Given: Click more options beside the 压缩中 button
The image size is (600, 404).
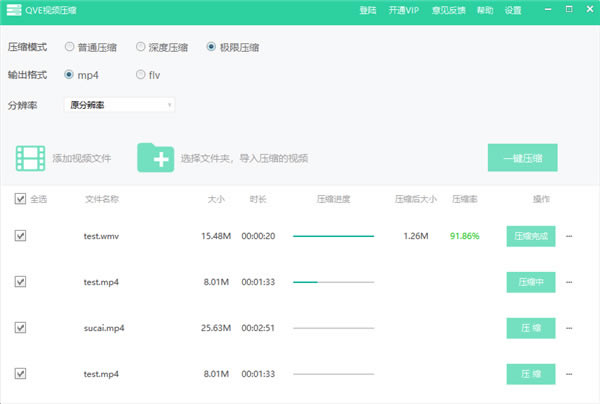Looking at the screenshot, I should (570, 283).
